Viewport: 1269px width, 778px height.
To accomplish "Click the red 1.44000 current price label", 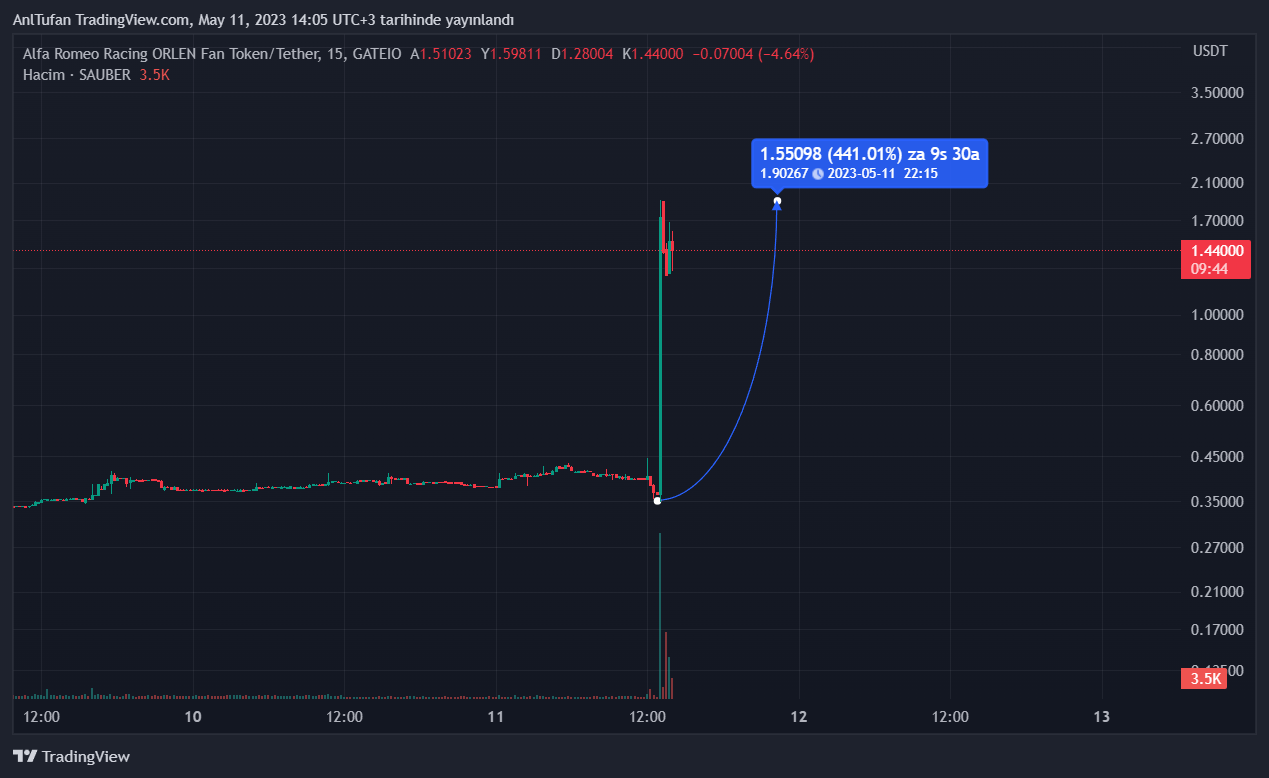I will [1216, 251].
